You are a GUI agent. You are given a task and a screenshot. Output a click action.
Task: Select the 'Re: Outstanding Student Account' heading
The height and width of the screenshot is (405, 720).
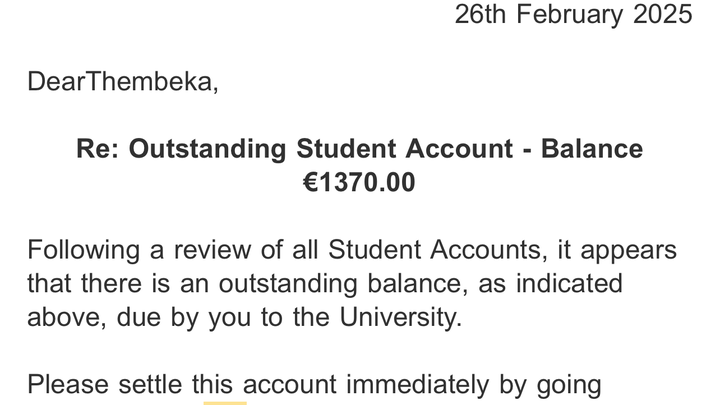click(294, 149)
